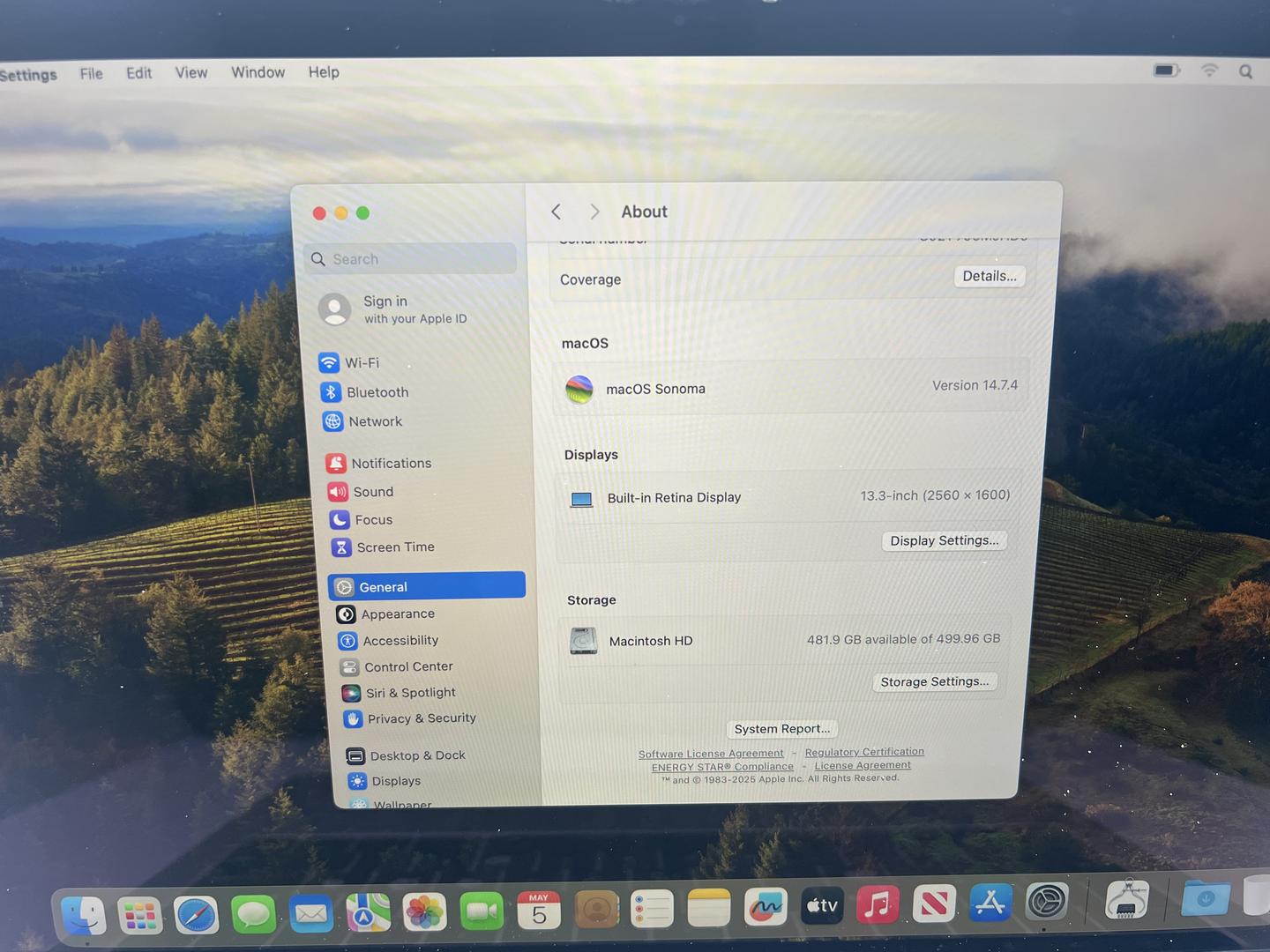Open the License Agreement link
This screenshot has width=1270, height=952.
tap(863, 765)
